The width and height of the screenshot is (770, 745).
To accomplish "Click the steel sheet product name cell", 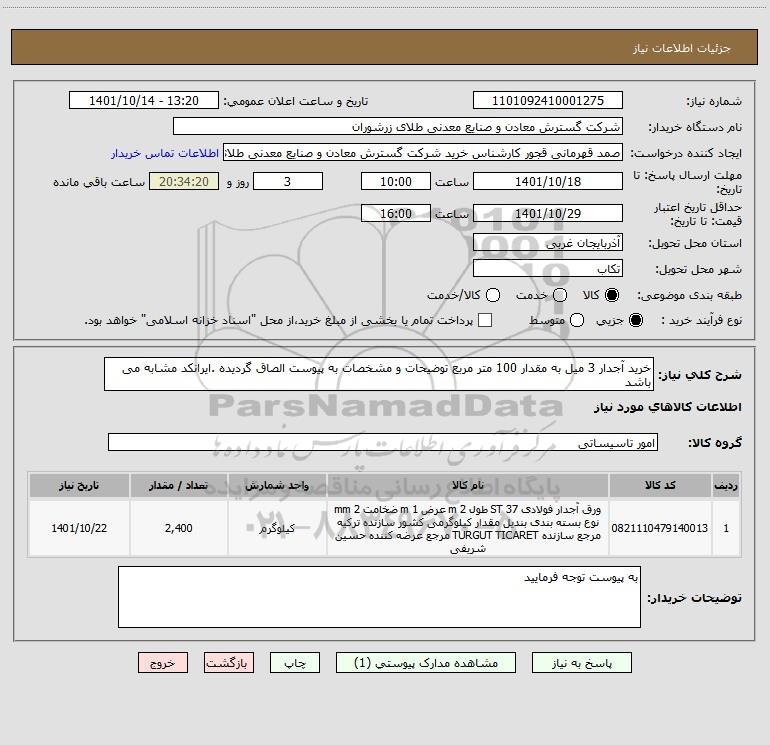I will [x=468, y=528].
